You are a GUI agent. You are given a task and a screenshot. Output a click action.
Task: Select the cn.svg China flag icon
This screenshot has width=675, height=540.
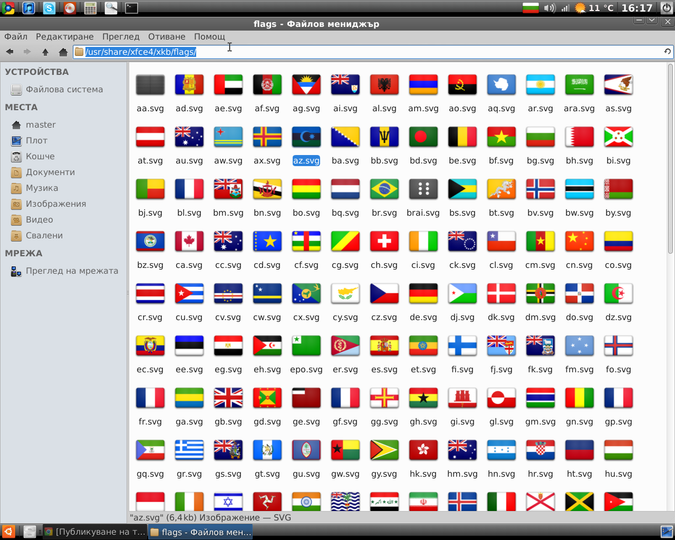click(x=579, y=242)
